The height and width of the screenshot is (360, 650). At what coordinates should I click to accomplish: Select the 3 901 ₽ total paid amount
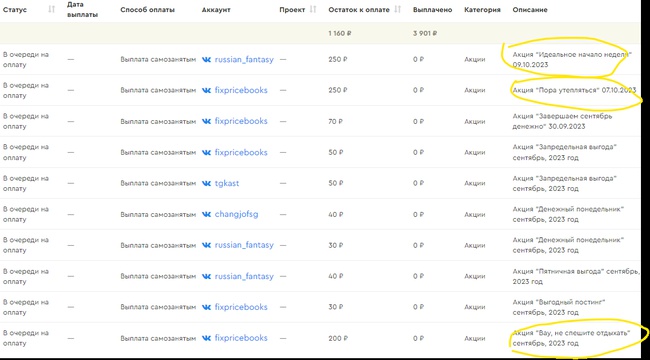(425, 34)
